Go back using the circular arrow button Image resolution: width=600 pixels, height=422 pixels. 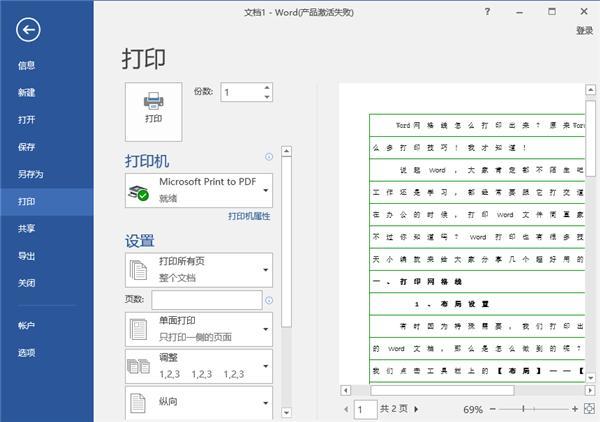tap(28, 29)
